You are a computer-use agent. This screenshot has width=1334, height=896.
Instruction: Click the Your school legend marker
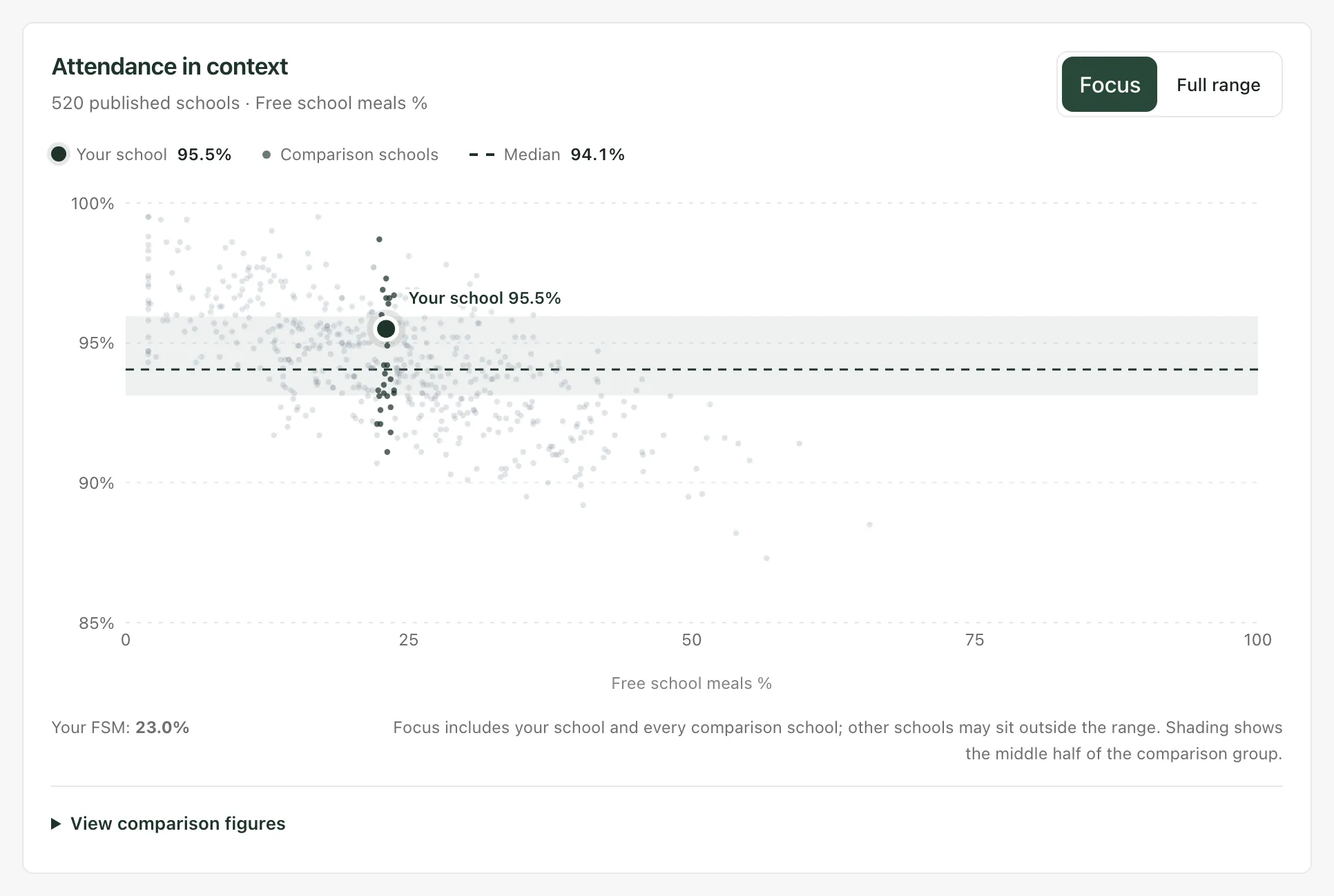59,154
